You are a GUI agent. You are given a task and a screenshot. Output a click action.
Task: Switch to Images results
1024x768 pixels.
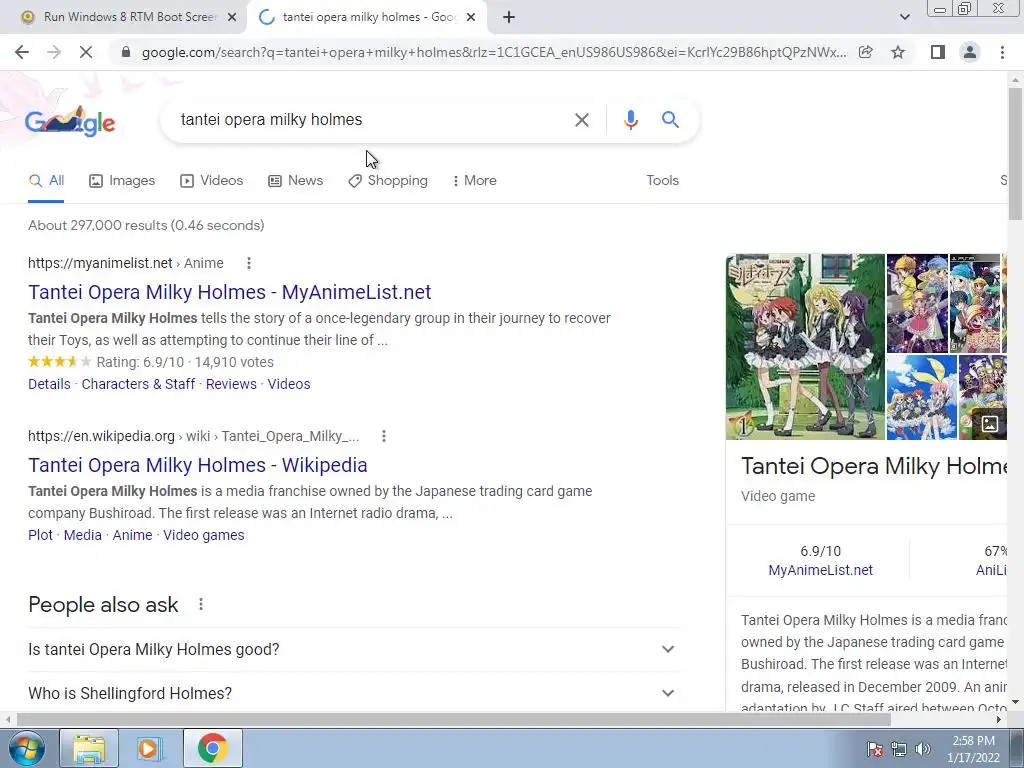click(x=122, y=180)
